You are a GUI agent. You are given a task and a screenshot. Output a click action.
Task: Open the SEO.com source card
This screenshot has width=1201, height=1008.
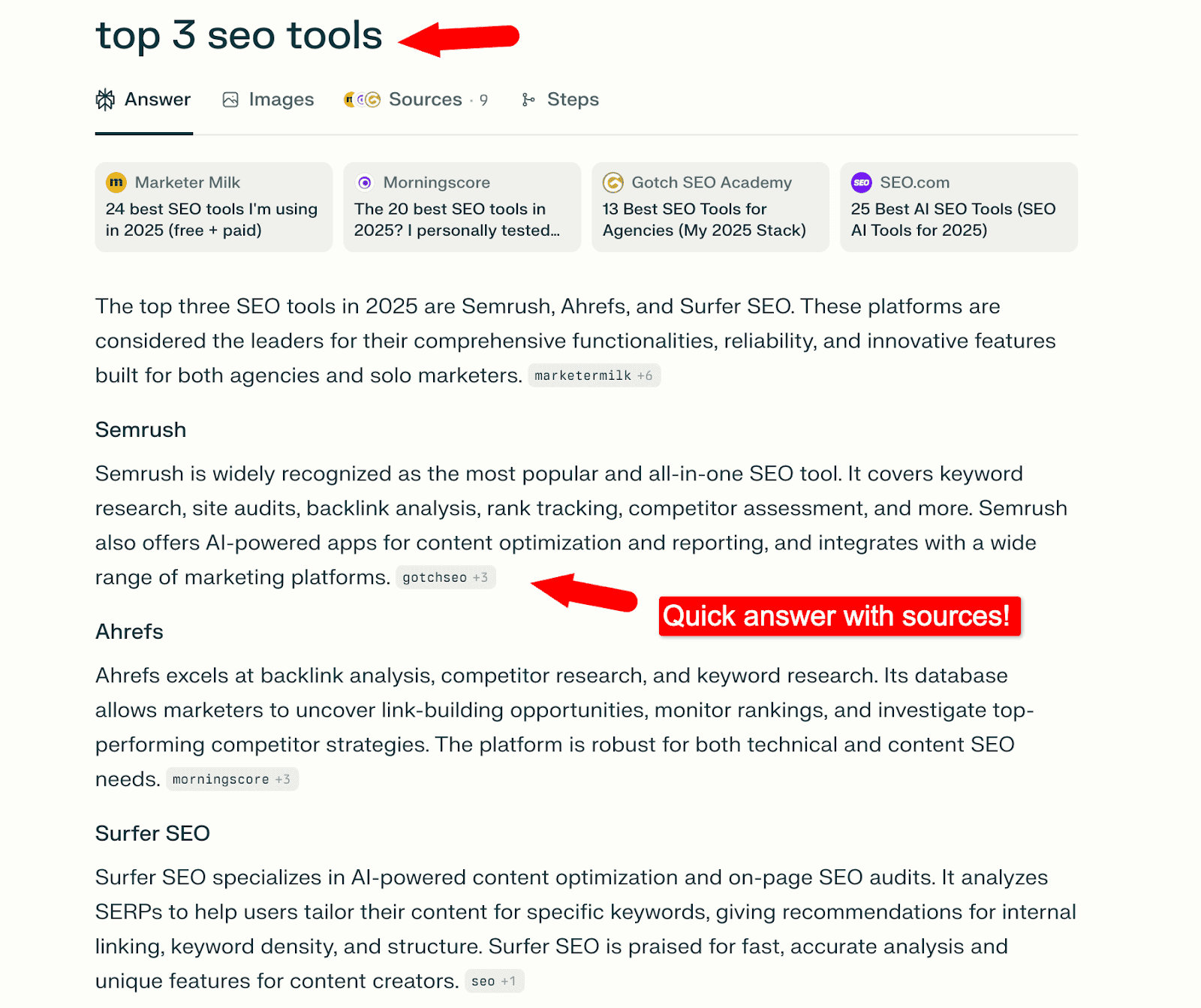pyautogui.click(x=959, y=206)
